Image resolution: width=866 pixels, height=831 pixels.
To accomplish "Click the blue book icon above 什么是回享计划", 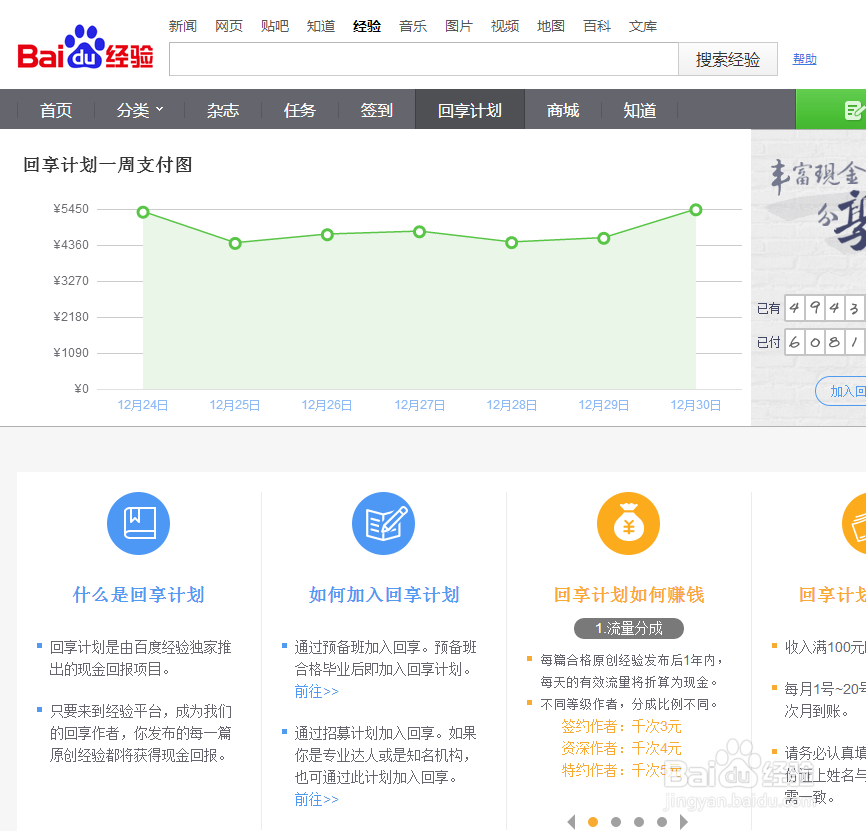I will [x=138, y=523].
